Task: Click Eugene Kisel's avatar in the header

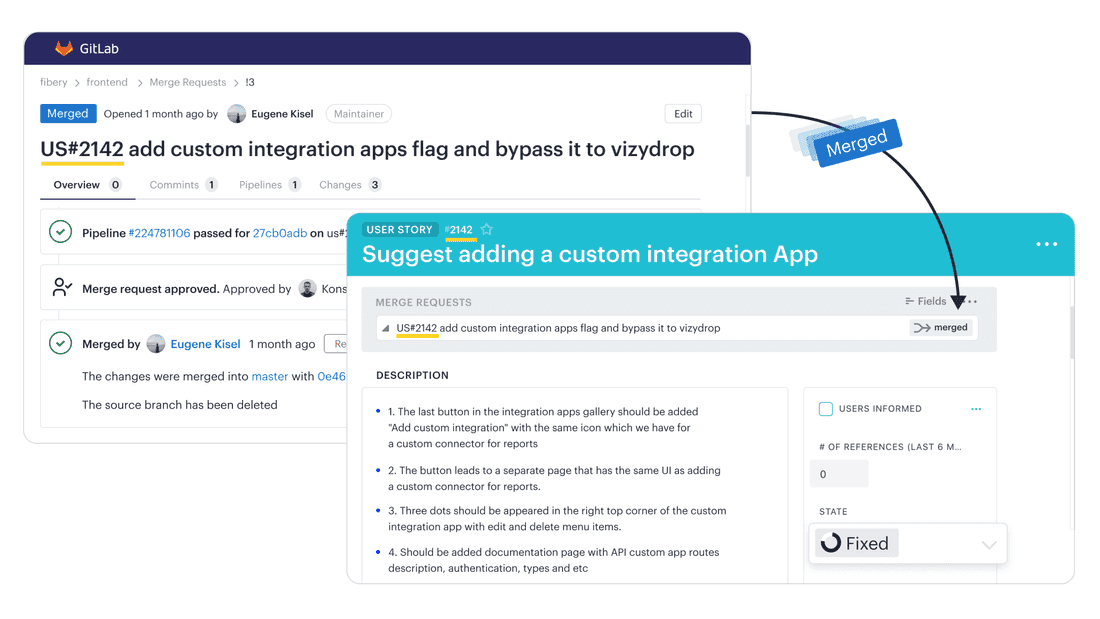Action: tap(236, 113)
